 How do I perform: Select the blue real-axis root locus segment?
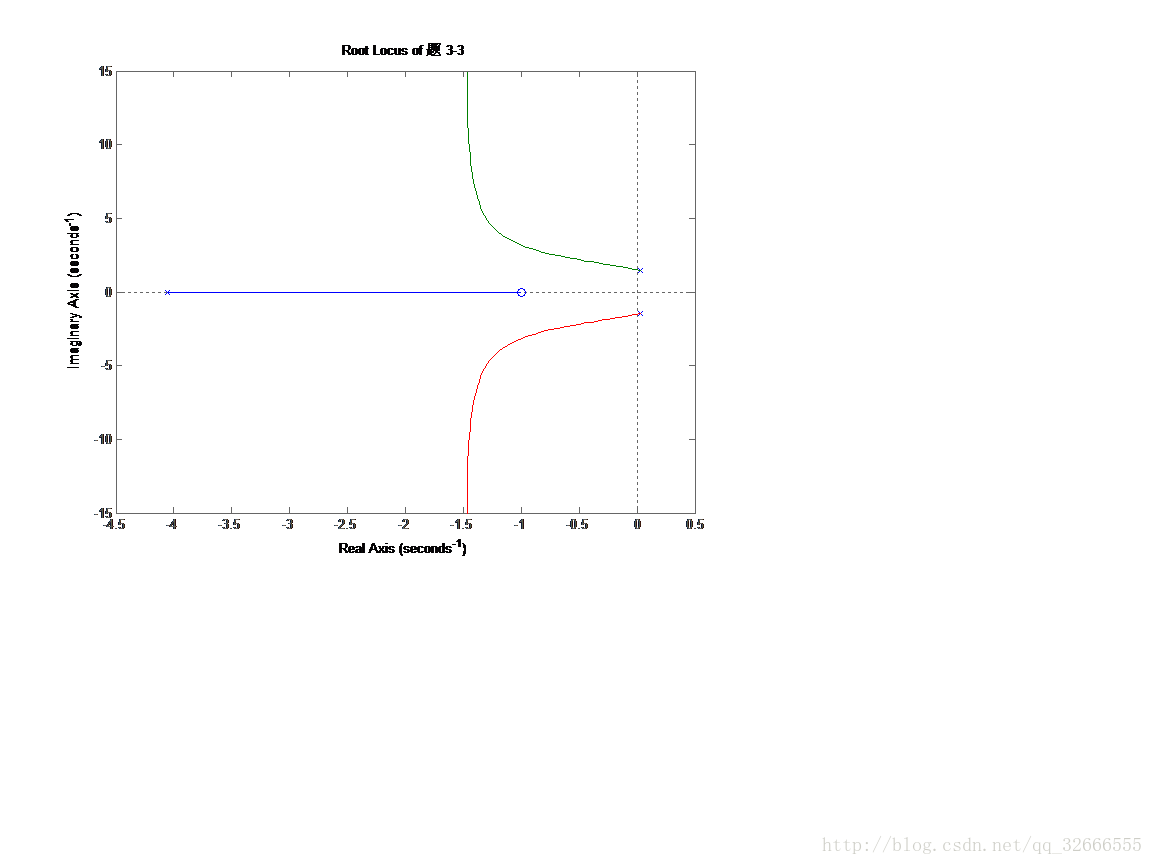coord(344,292)
